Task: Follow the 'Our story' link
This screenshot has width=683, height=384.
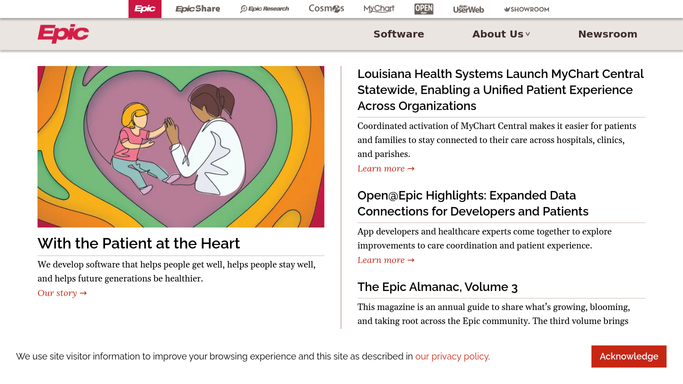Action: click(x=62, y=293)
